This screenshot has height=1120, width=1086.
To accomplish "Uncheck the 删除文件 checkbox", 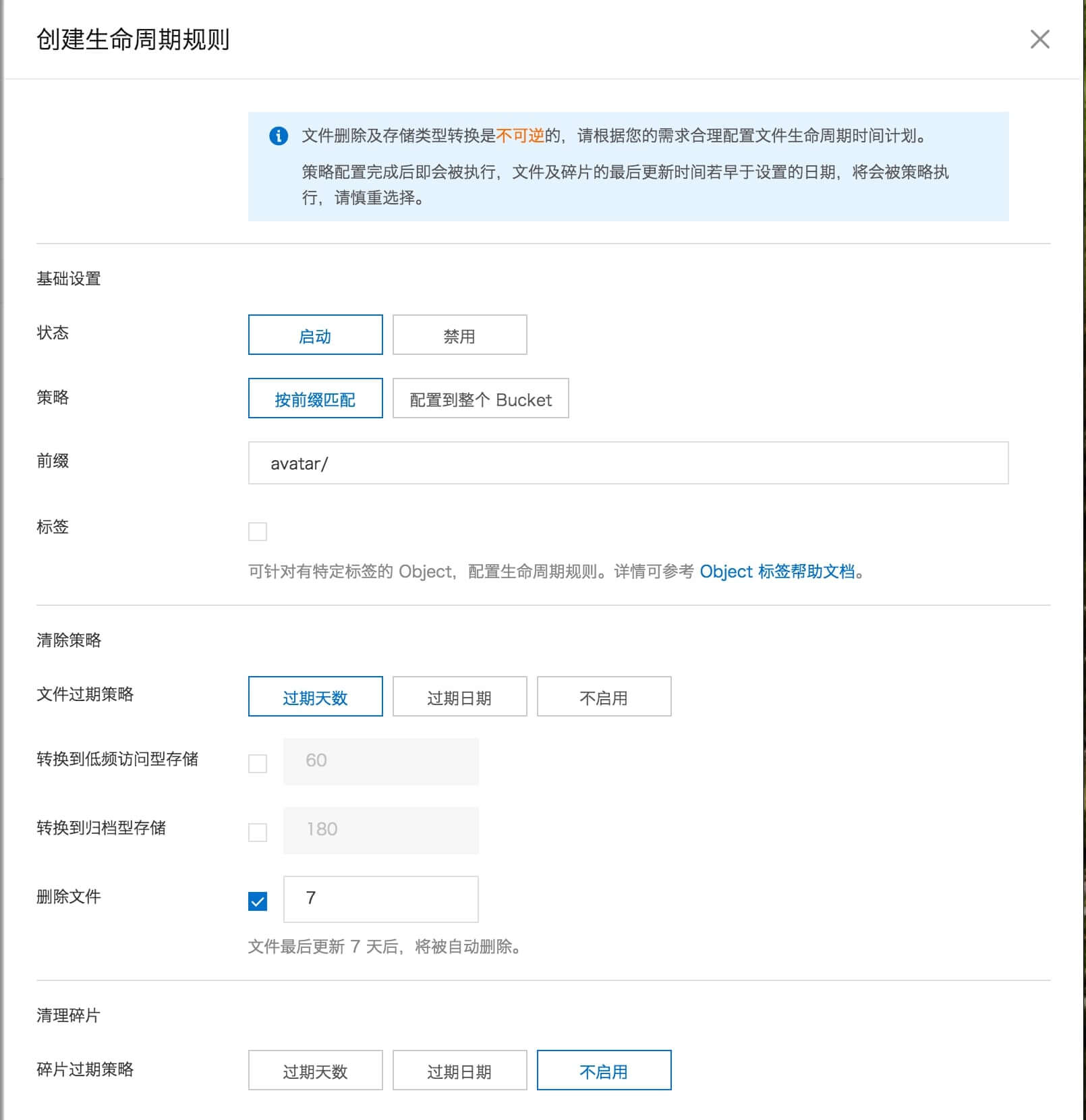I will 258,901.
